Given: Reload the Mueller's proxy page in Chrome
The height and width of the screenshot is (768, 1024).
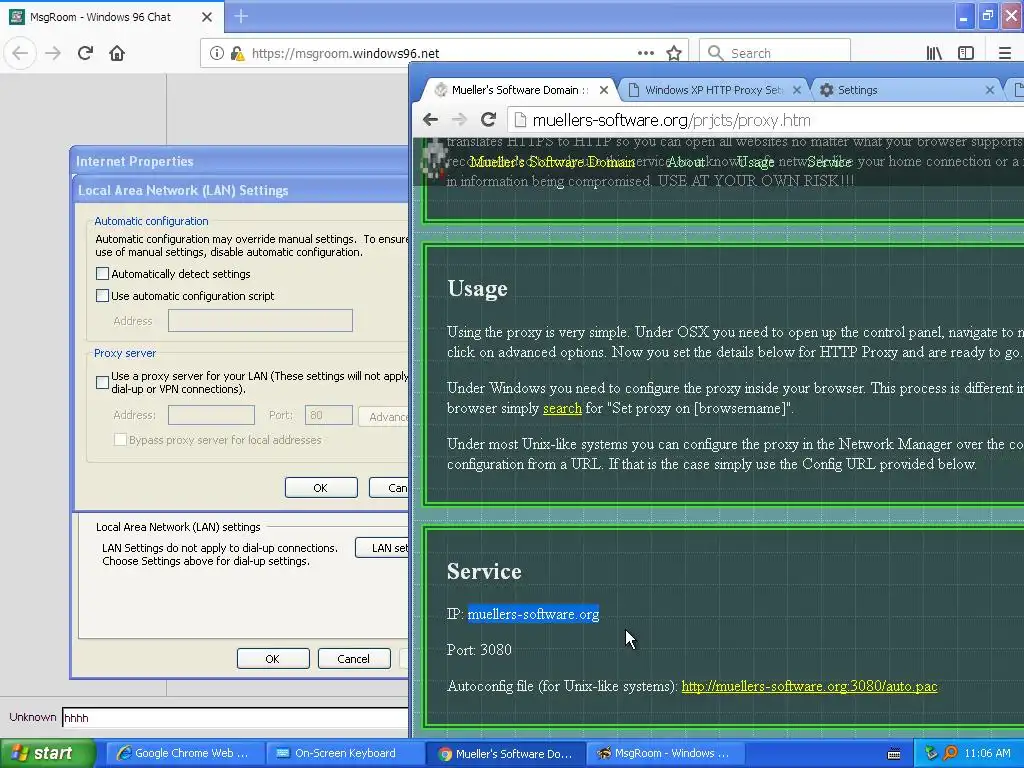Looking at the screenshot, I should (488, 120).
